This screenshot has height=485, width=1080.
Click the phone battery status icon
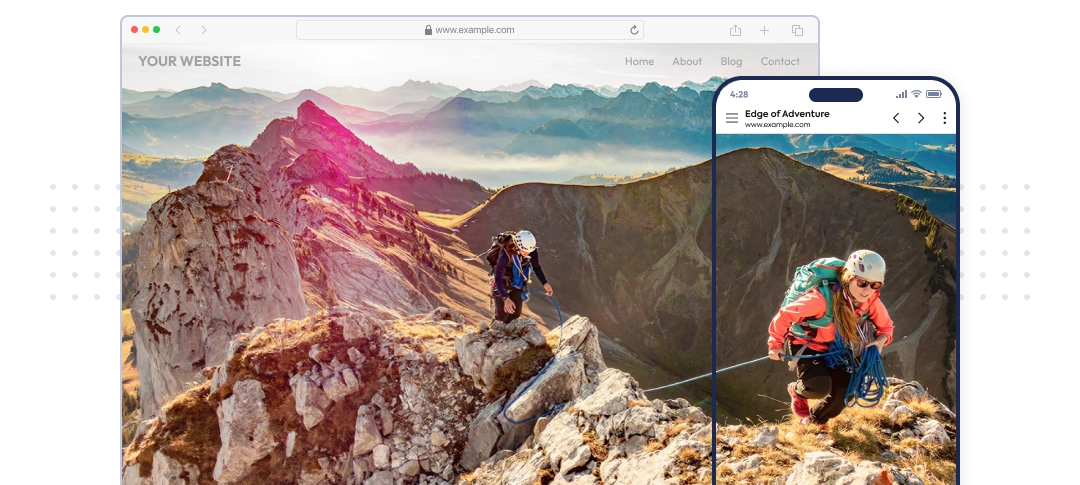tap(934, 94)
